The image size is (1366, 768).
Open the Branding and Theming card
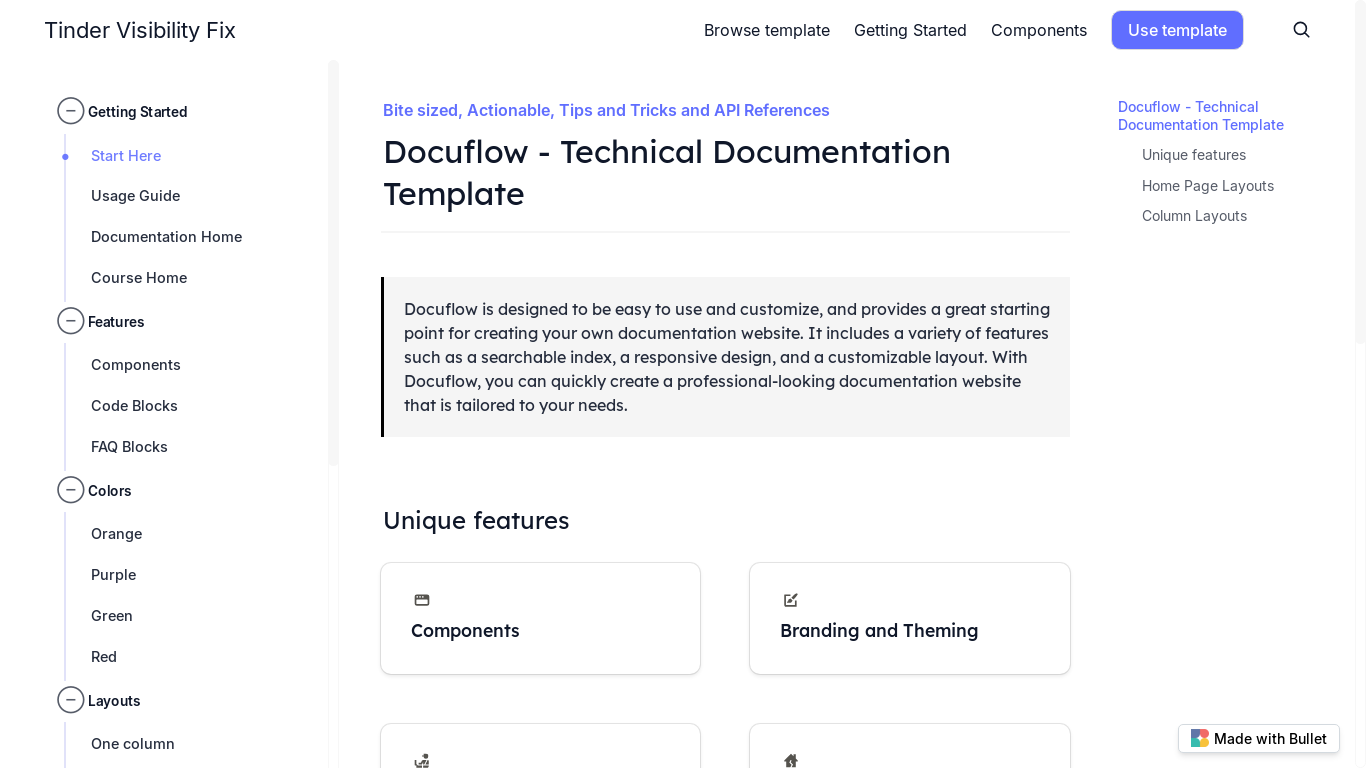(910, 618)
